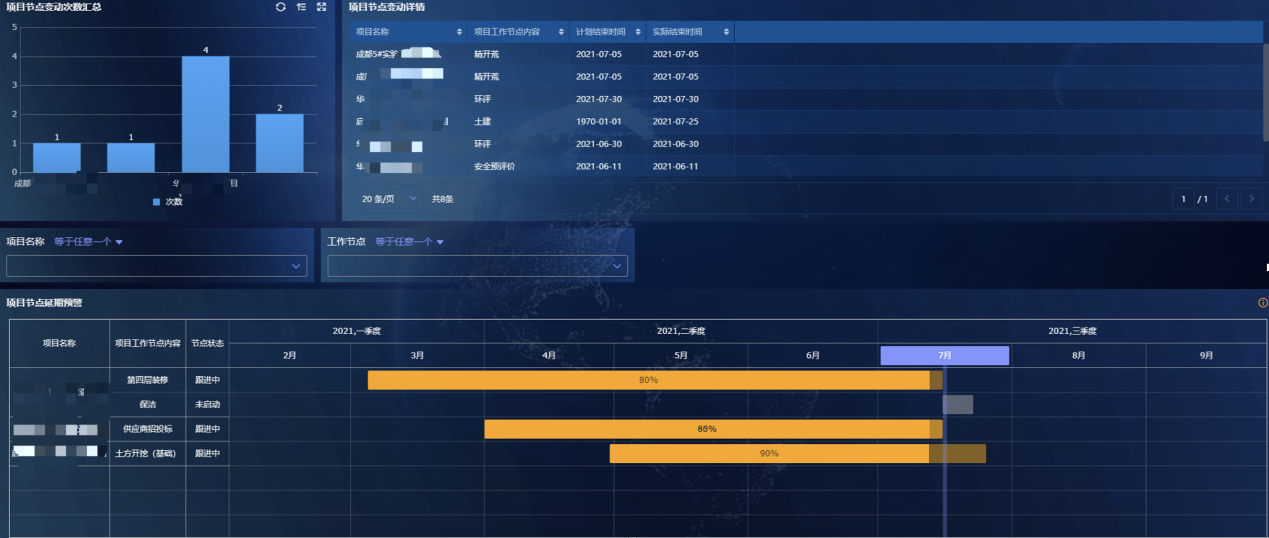The image size is (1269, 538).
Task: Click the 保洁 Gantt row cell
Action: tap(148, 404)
